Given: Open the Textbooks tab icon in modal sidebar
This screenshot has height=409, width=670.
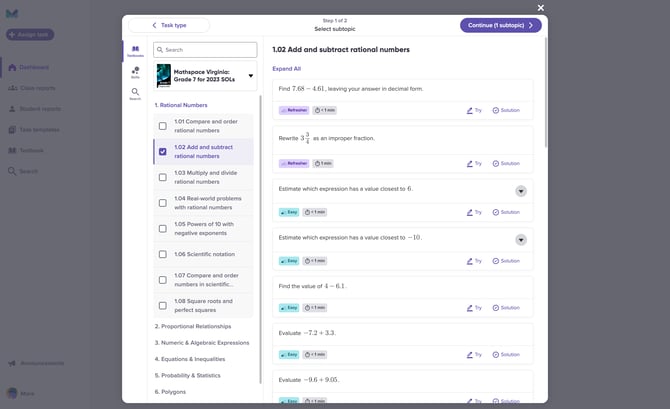Looking at the screenshot, I should (135, 51).
